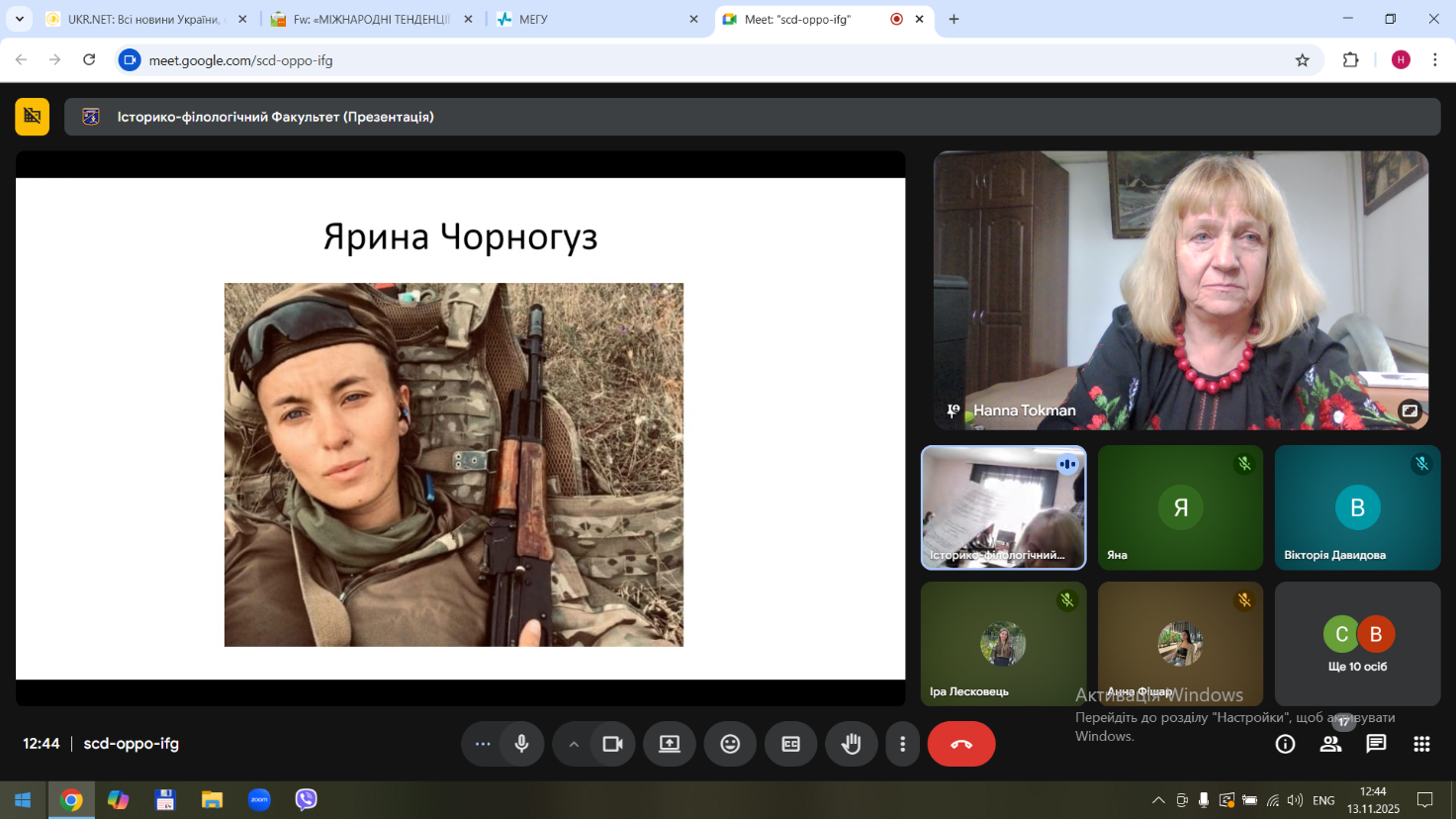Open audio settings dots beside microphone
The width and height of the screenshot is (1456, 819).
(483, 744)
